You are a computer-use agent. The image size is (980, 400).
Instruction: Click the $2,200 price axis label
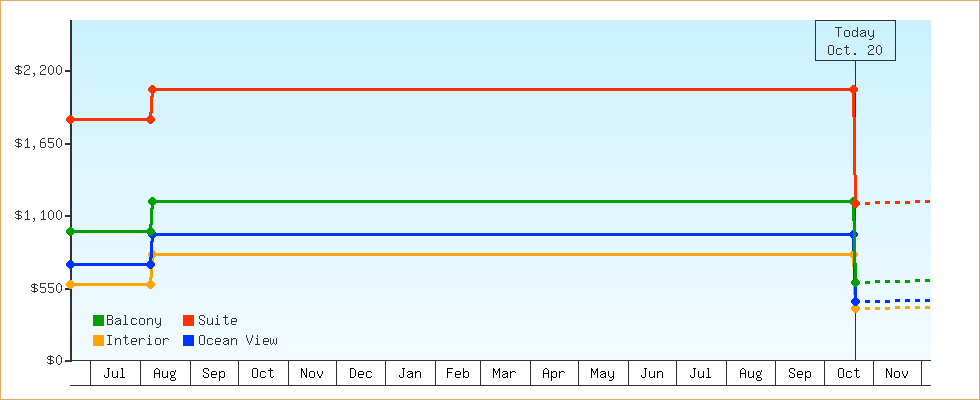(40, 71)
